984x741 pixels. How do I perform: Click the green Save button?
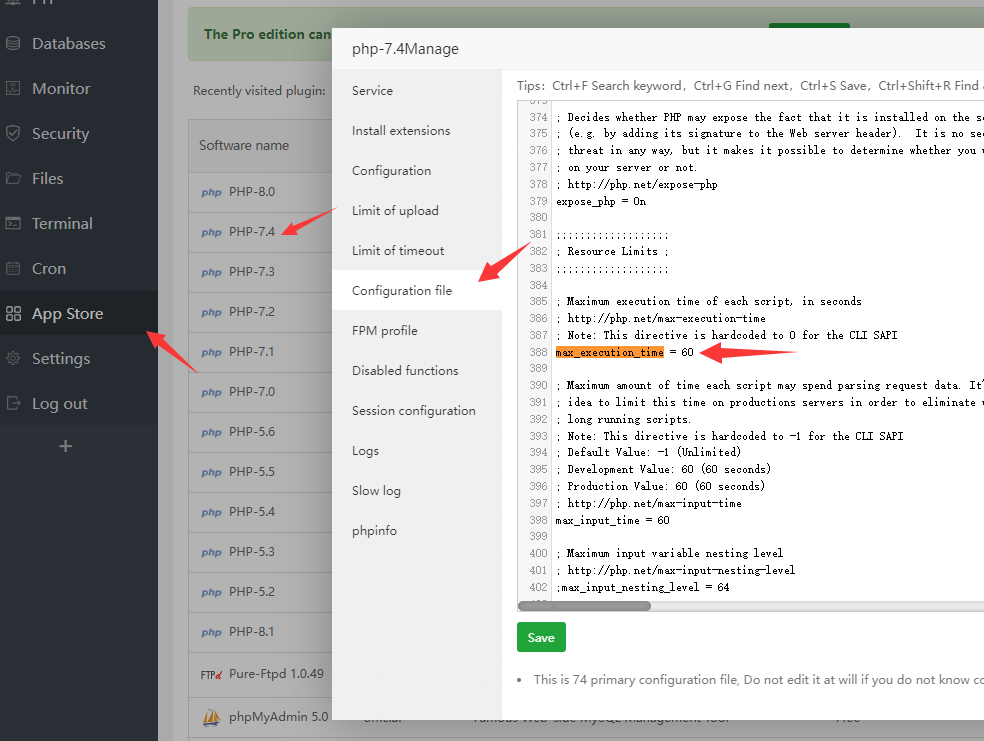[541, 637]
